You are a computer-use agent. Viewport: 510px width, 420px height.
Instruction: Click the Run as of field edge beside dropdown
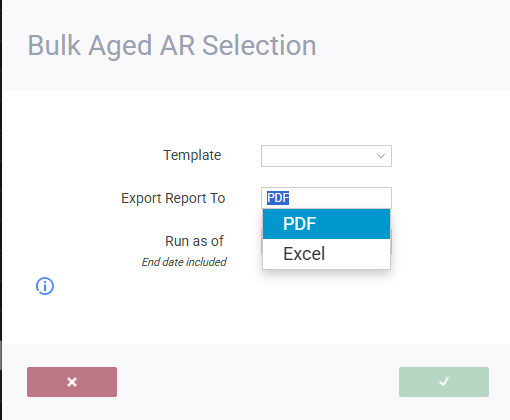(x=391, y=242)
